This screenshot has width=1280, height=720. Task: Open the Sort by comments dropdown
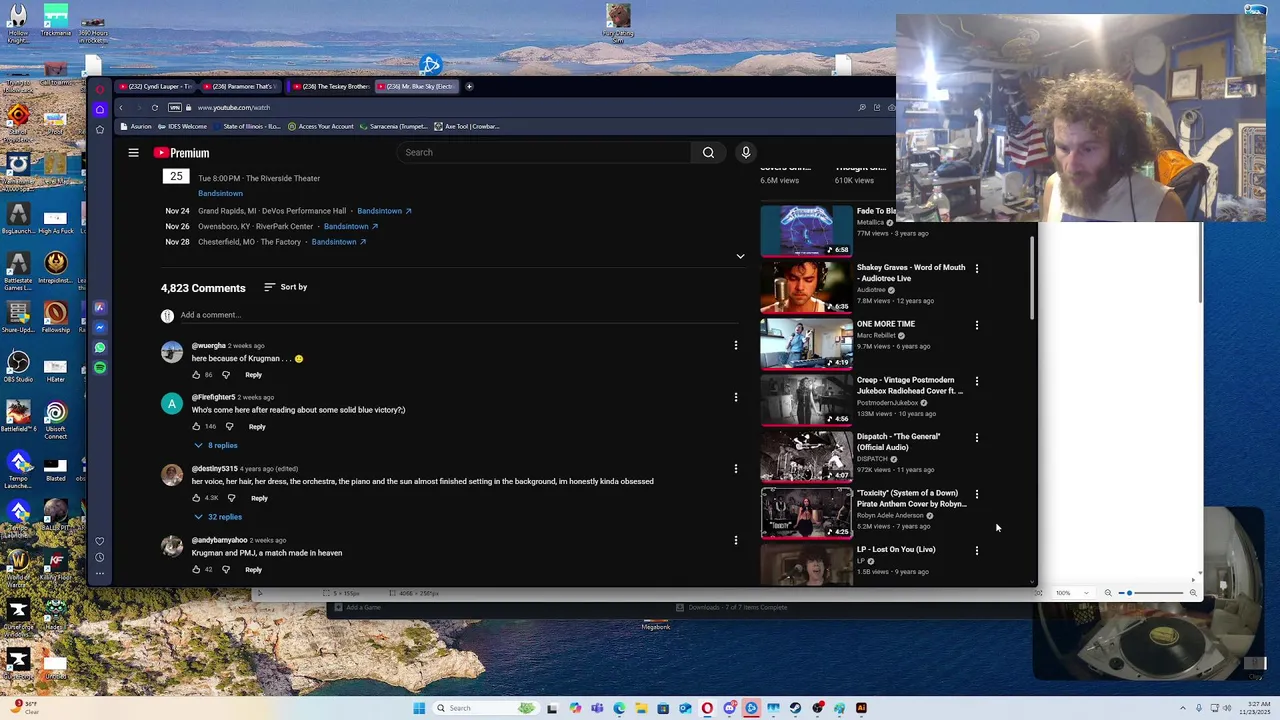coord(286,287)
